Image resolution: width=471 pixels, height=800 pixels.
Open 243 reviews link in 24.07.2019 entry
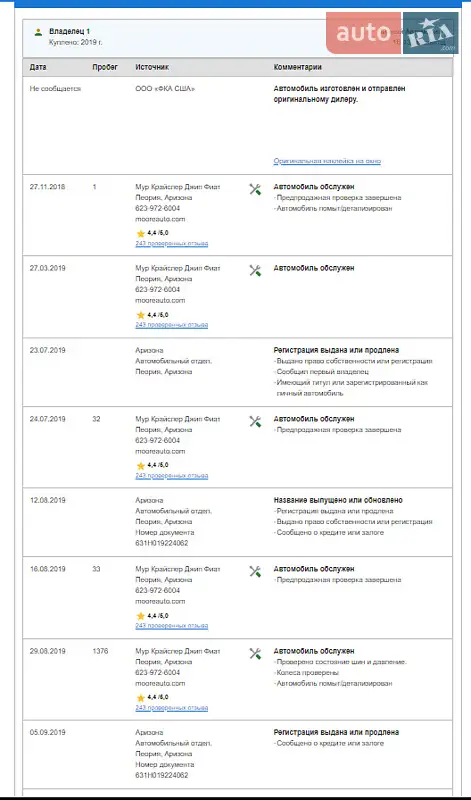pos(171,476)
